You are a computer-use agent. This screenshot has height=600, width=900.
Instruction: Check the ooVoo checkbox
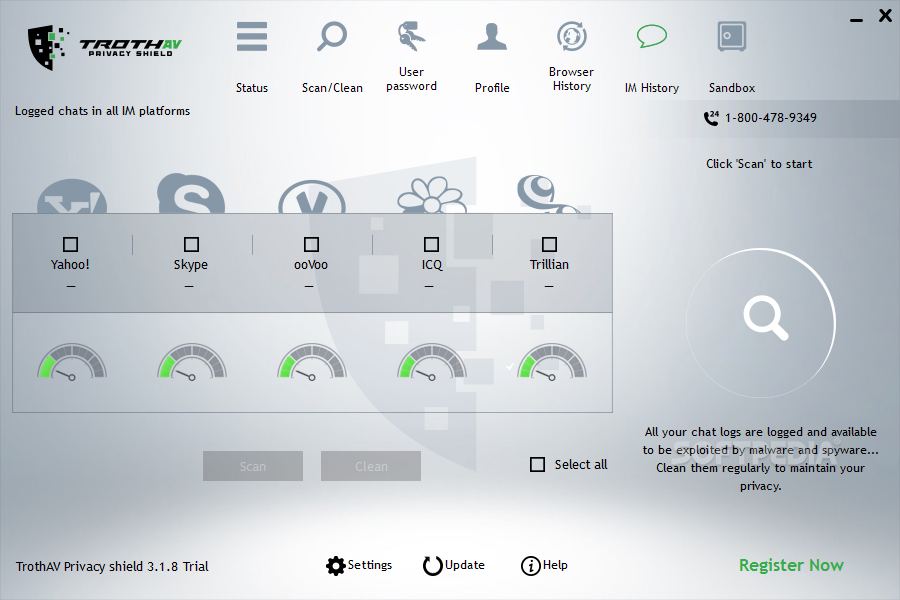[x=311, y=245]
